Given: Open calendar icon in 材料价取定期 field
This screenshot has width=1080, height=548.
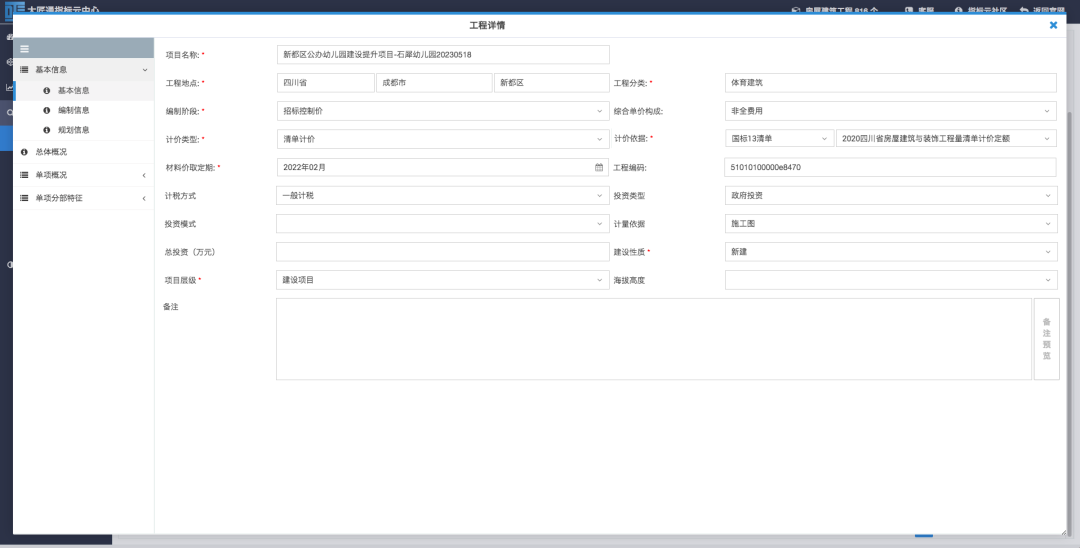Looking at the screenshot, I should click(599, 167).
